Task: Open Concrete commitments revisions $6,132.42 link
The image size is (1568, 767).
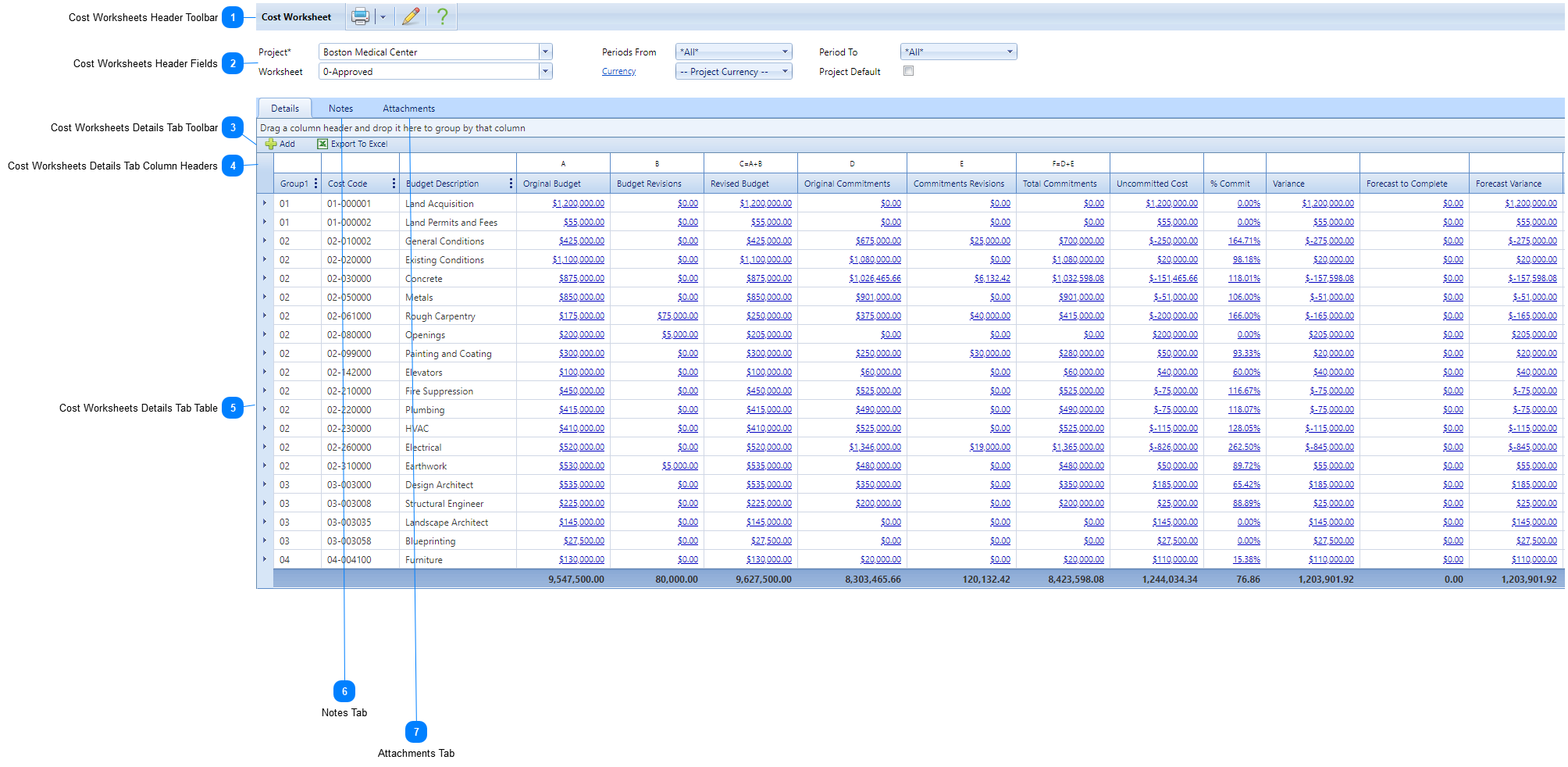Action: (992, 278)
